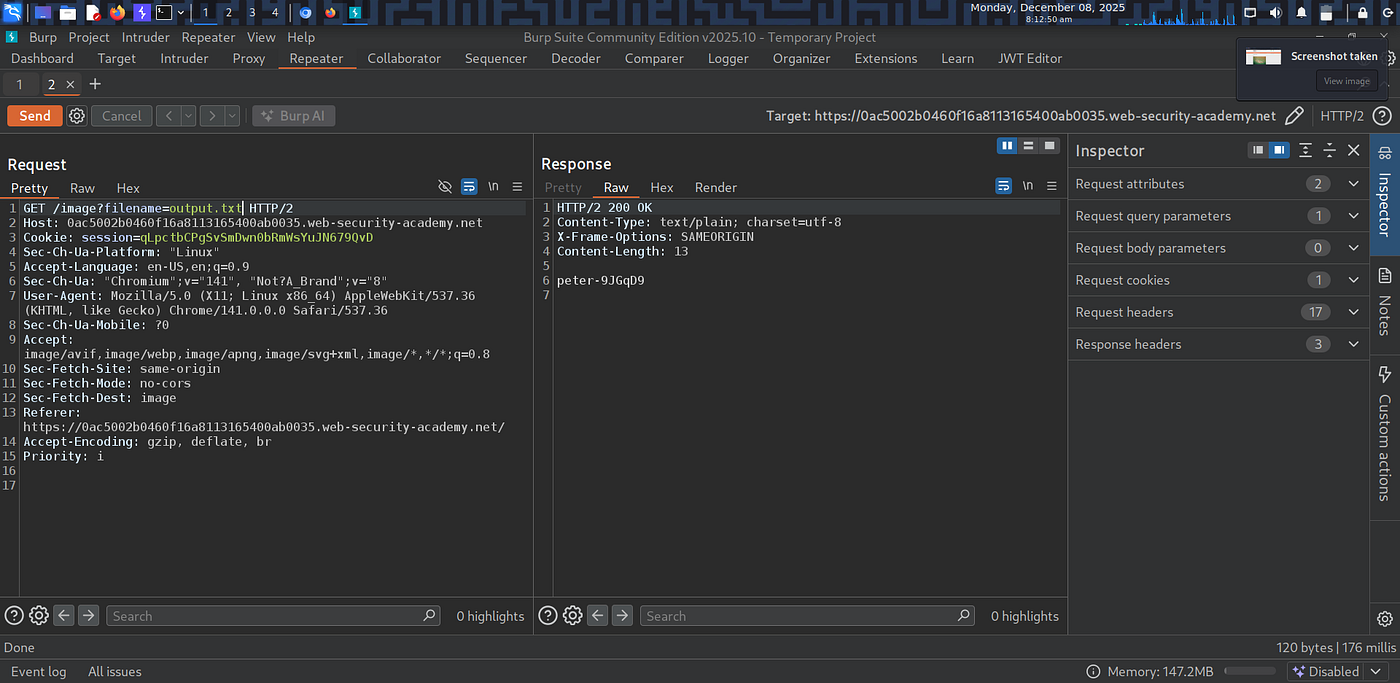Open response editor hamburger menu
This screenshot has height=683, width=1400.
[1051, 187]
